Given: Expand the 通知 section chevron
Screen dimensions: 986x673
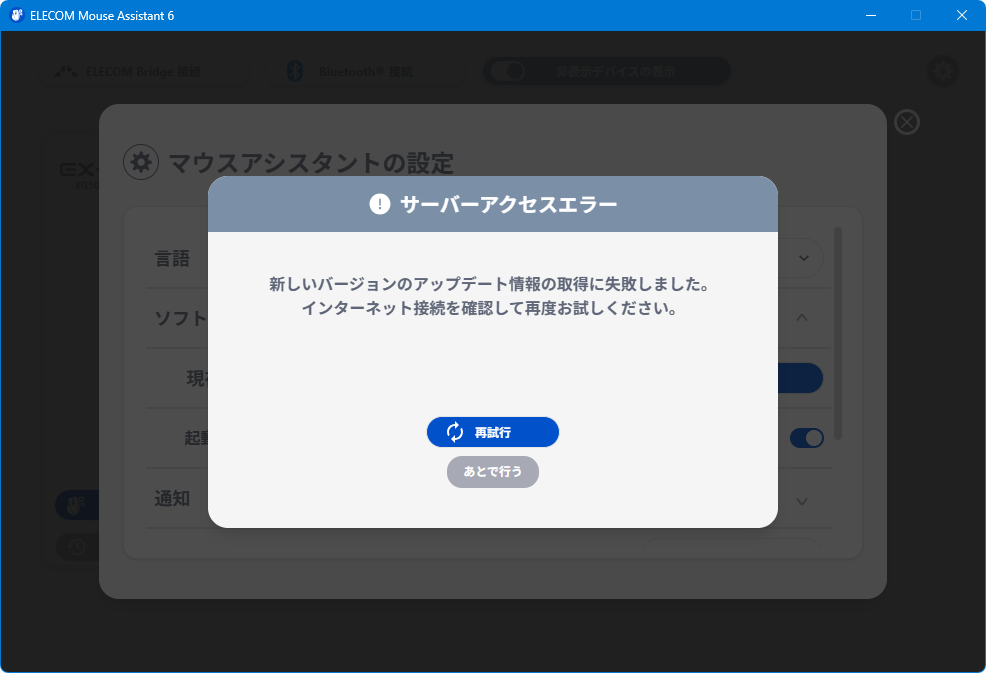Looking at the screenshot, I should click(x=802, y=501).
